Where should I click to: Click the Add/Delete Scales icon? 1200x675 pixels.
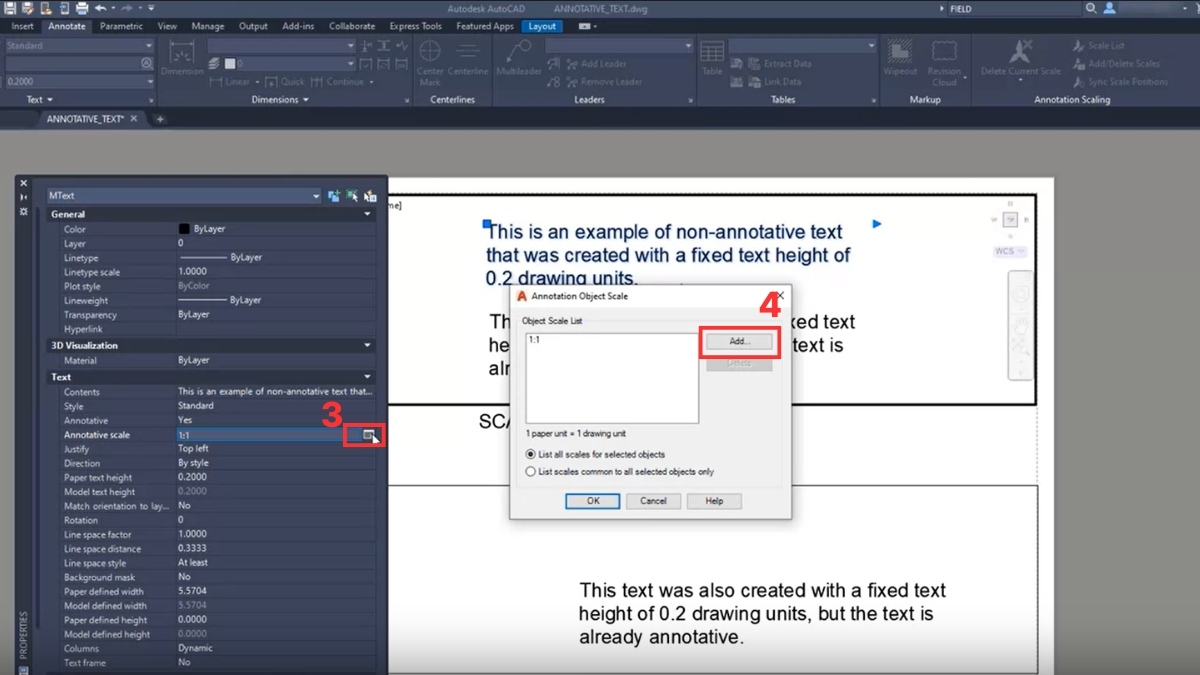click(x=1079, y=64)
